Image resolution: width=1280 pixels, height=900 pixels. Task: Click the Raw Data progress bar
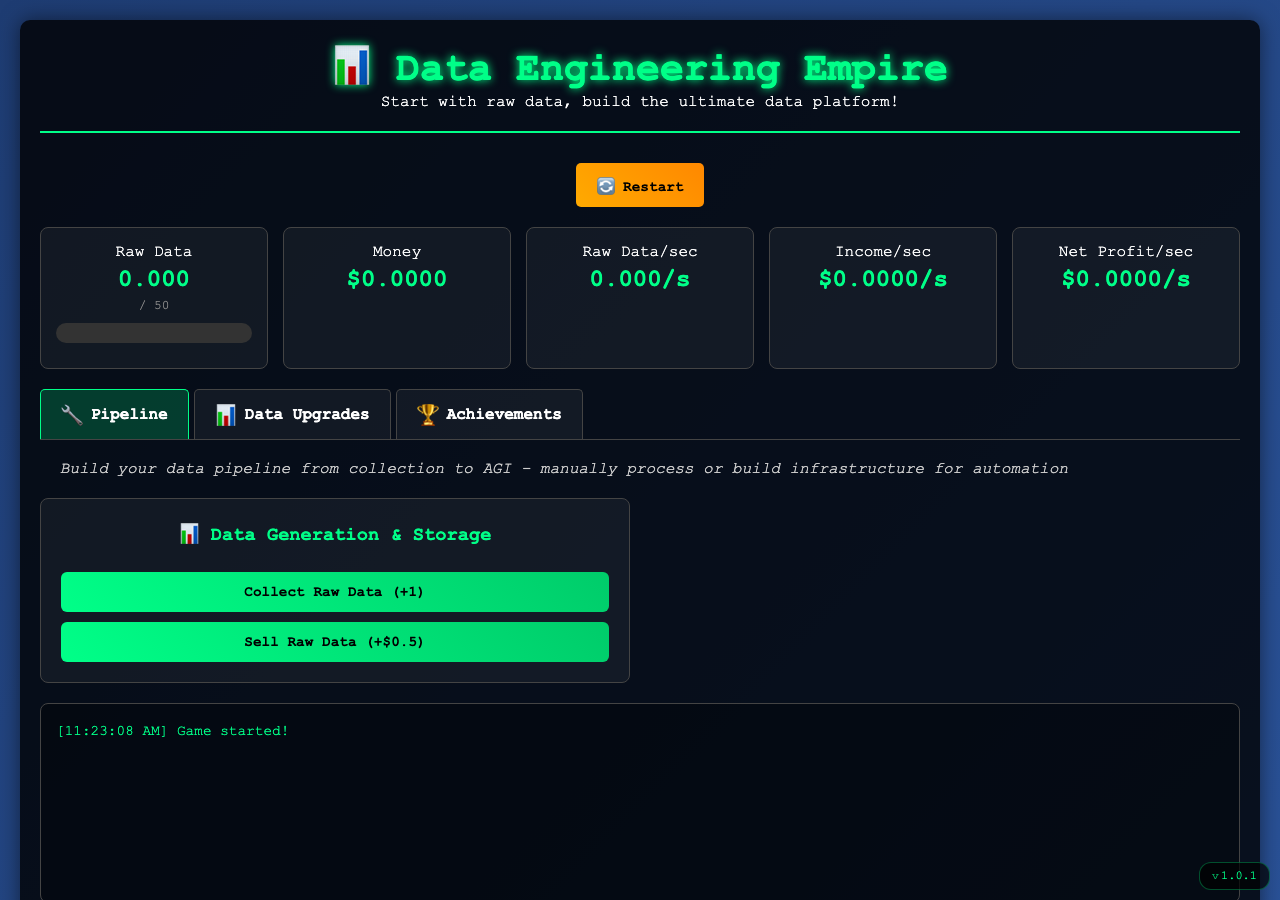pos(153,332)
